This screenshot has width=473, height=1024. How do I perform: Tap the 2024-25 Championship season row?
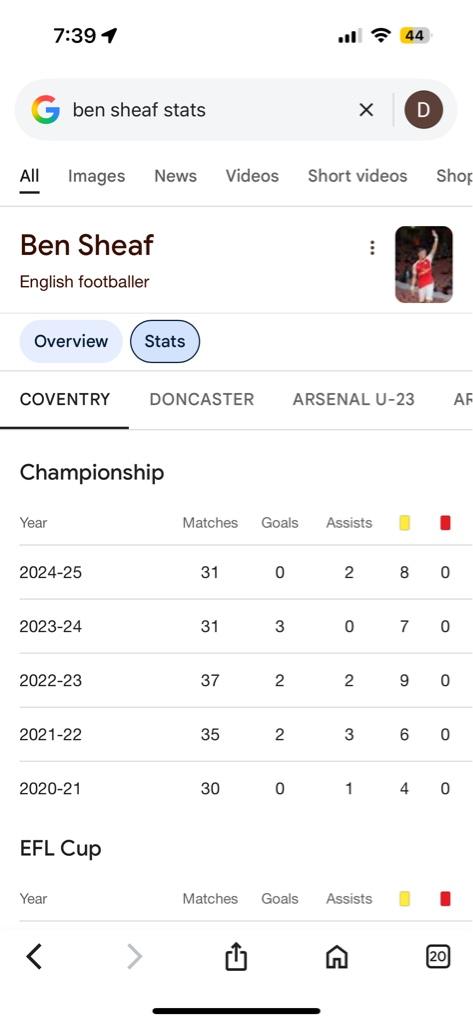pos(236,573)
